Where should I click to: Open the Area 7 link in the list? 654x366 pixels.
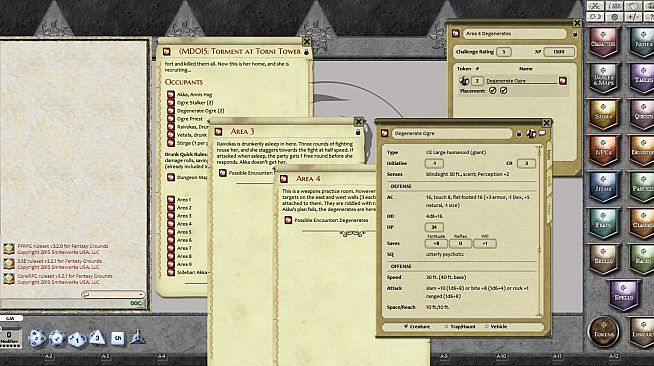pos(171,248)
